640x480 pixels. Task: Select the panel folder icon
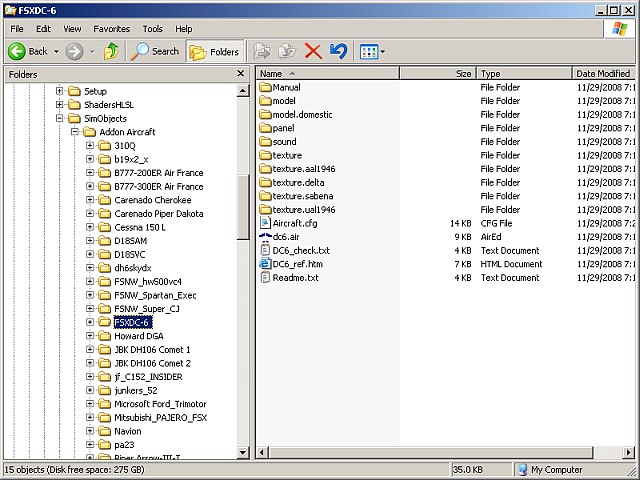[x=265, y=128]
